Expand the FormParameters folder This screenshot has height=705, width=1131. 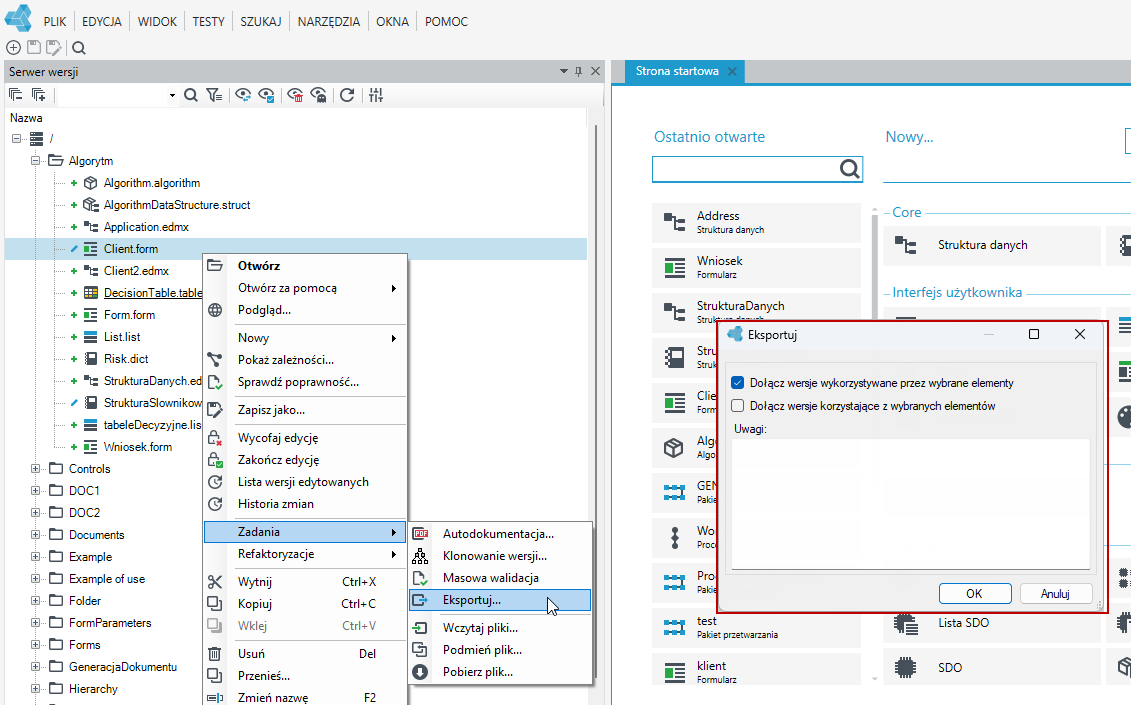(35, 623)
